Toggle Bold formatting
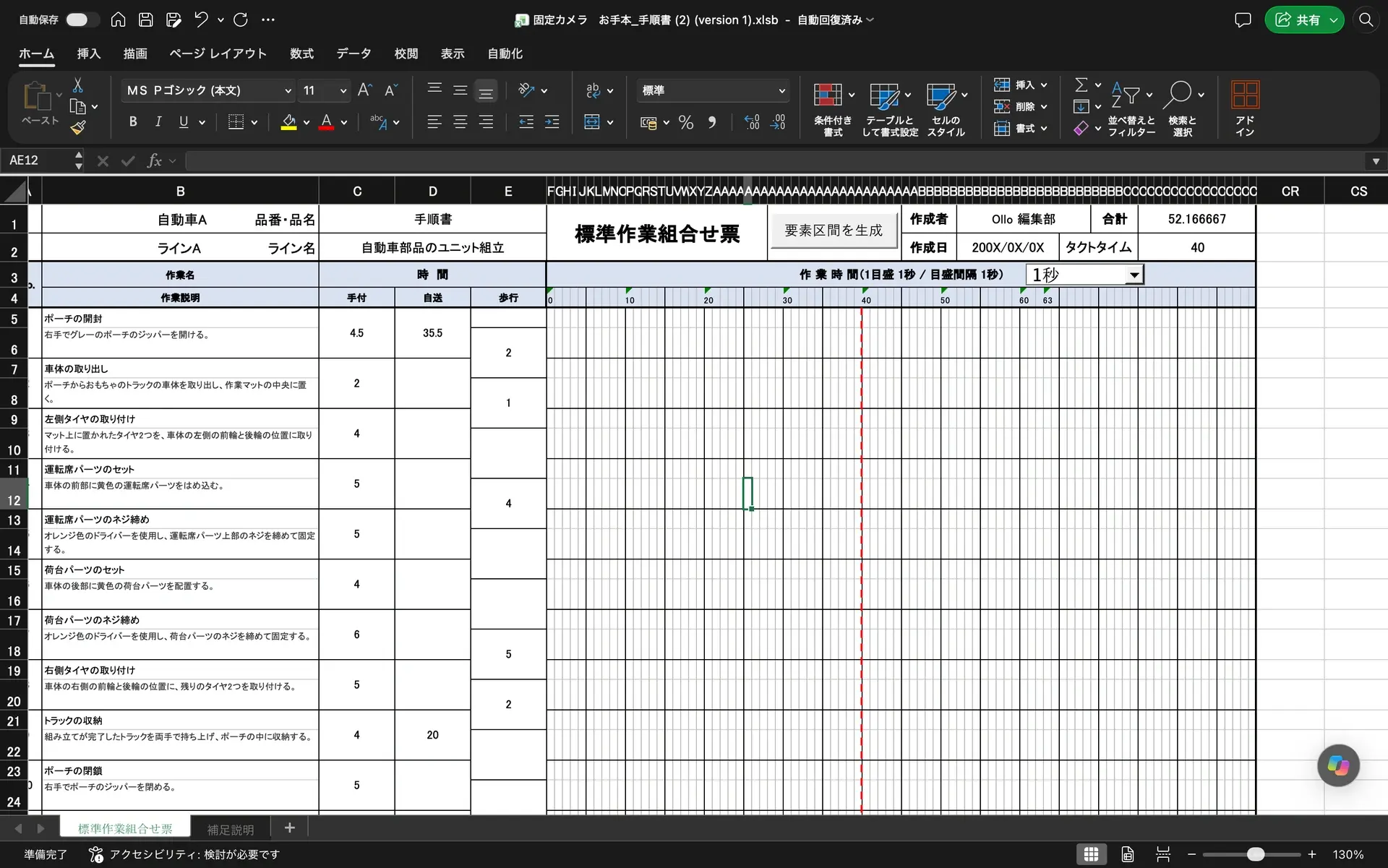1388x868 pixels. point(133,121)
